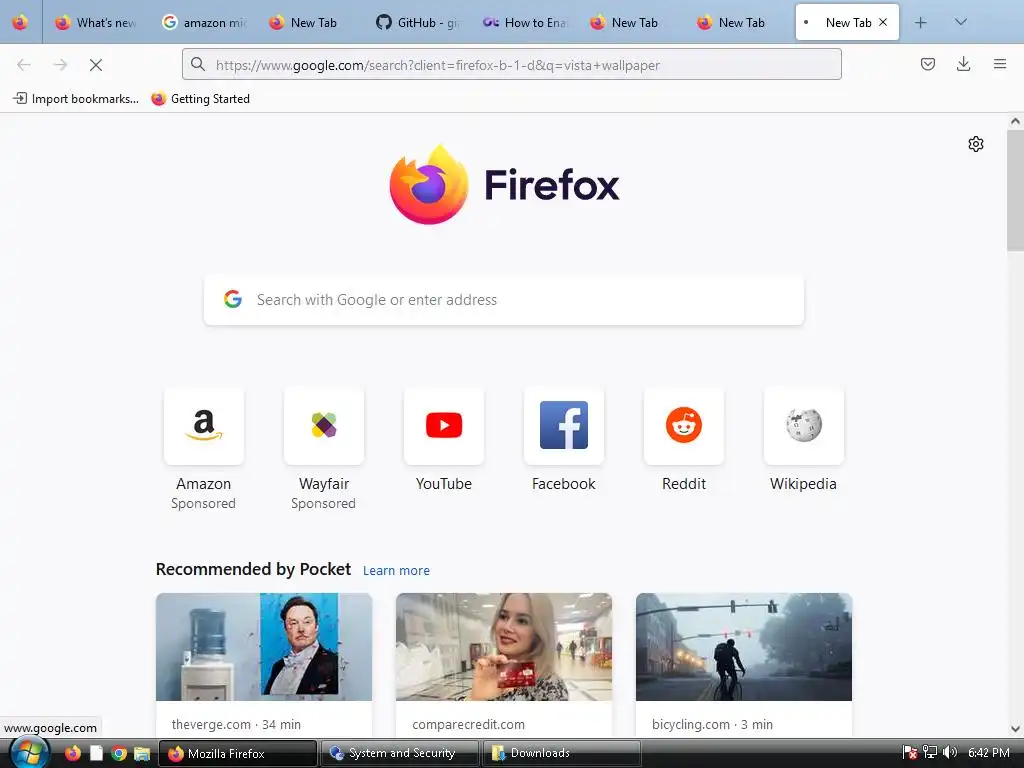Click the Google logo in search box

click(x=233, y=299)
